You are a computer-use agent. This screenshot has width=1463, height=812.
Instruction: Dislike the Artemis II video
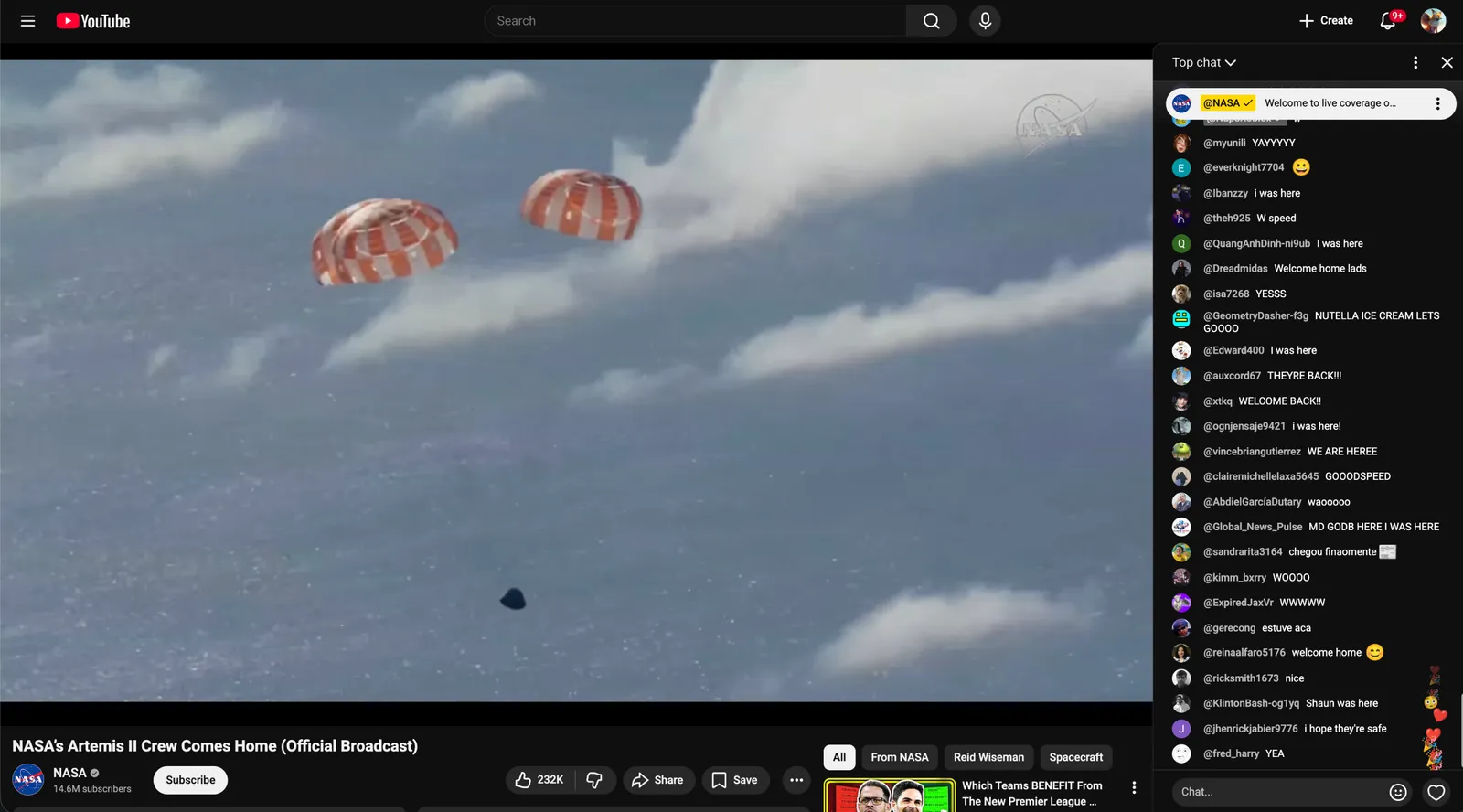pyautogui.click(x=594, y=780)
